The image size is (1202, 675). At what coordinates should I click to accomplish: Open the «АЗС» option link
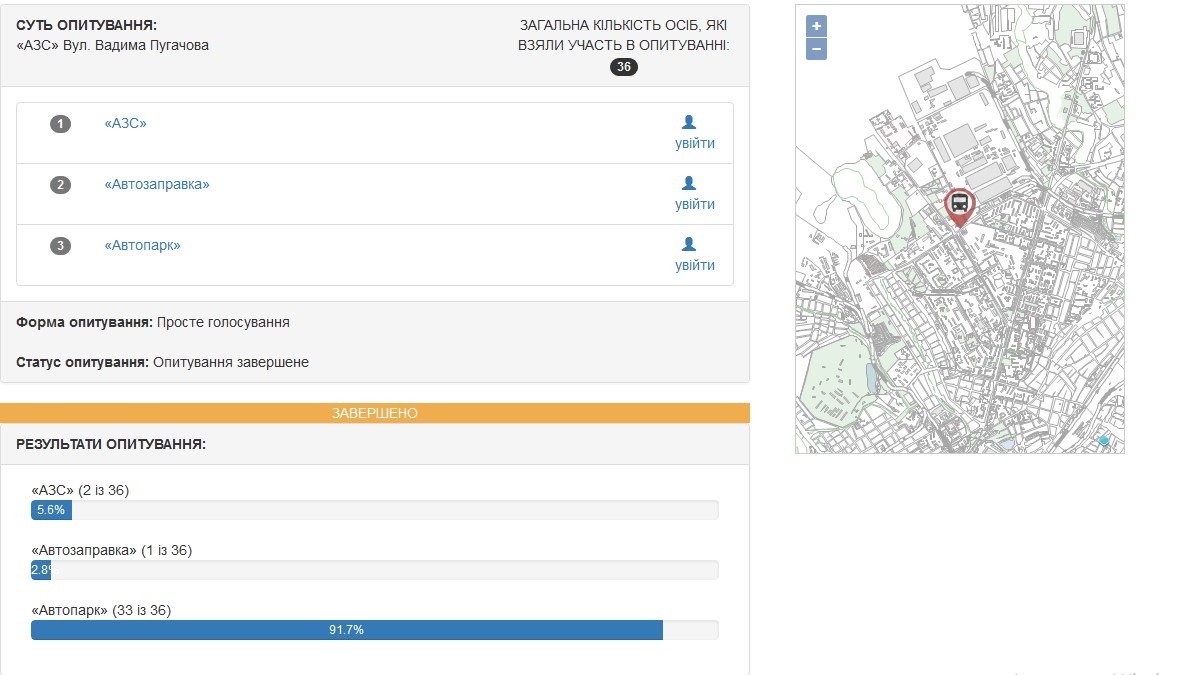[x=126, y=123]
